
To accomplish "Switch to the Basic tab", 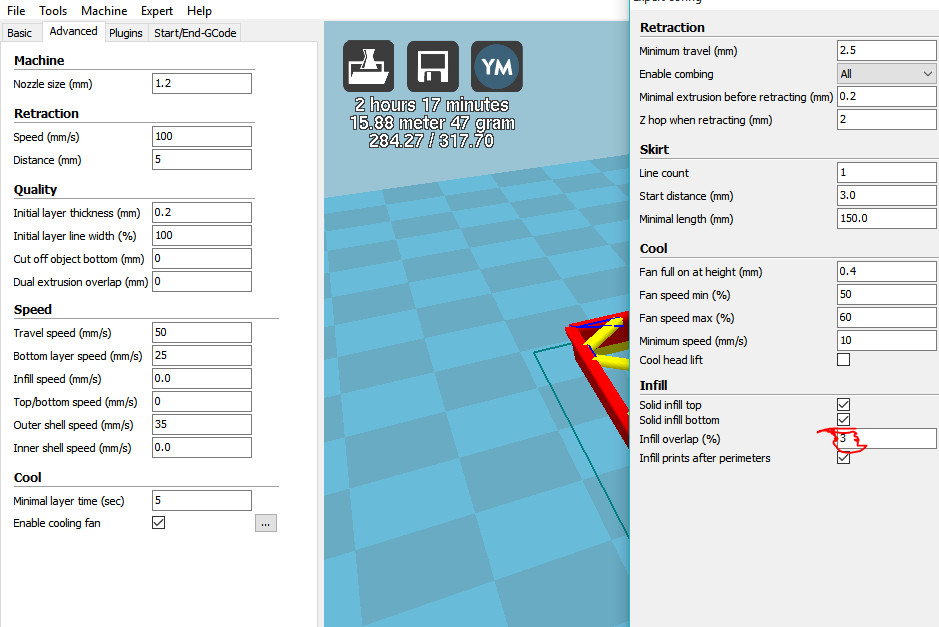I will click(20, 33).
